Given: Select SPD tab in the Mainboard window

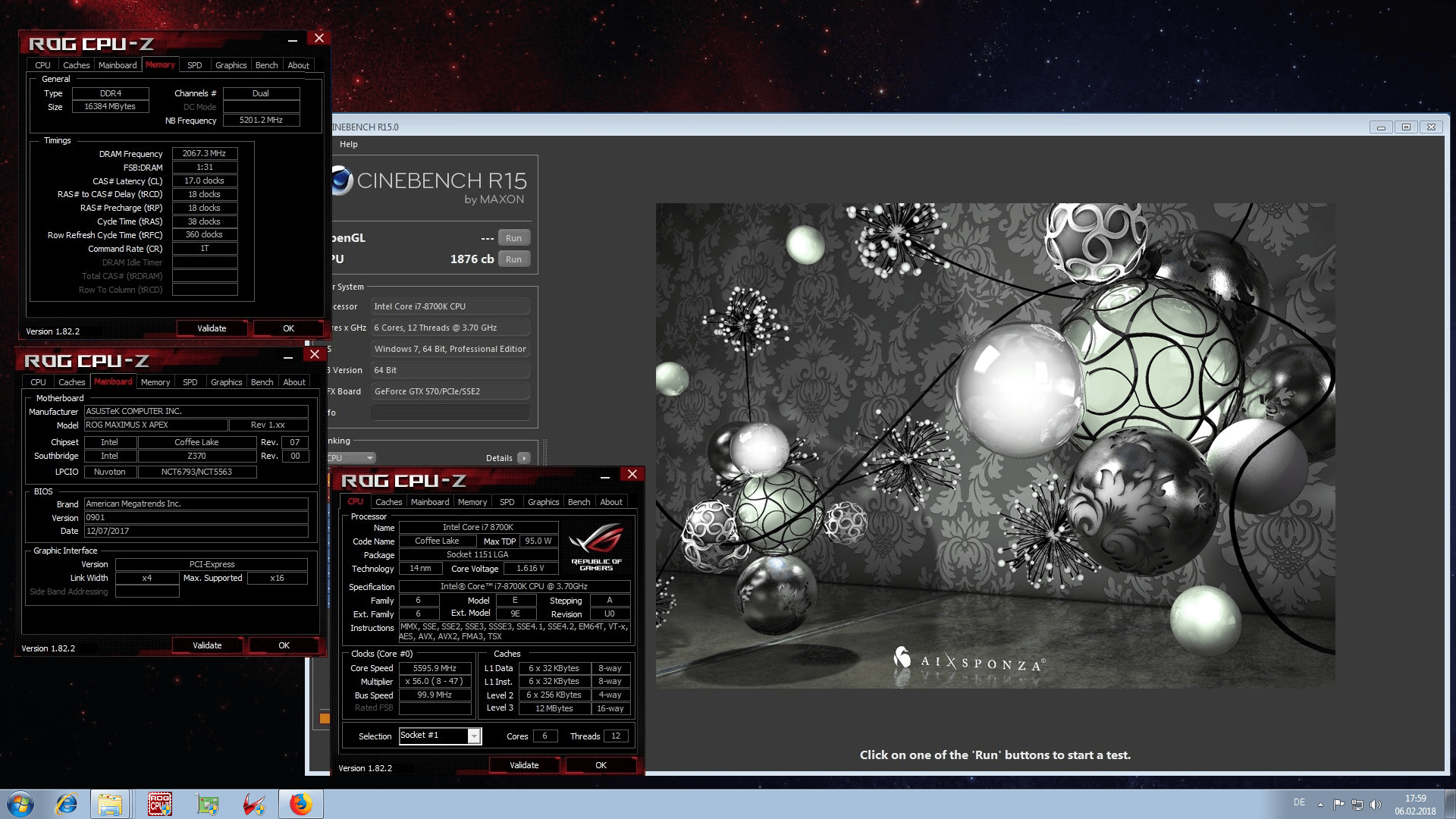Looking at the screenshot, I should pos(190,382).
